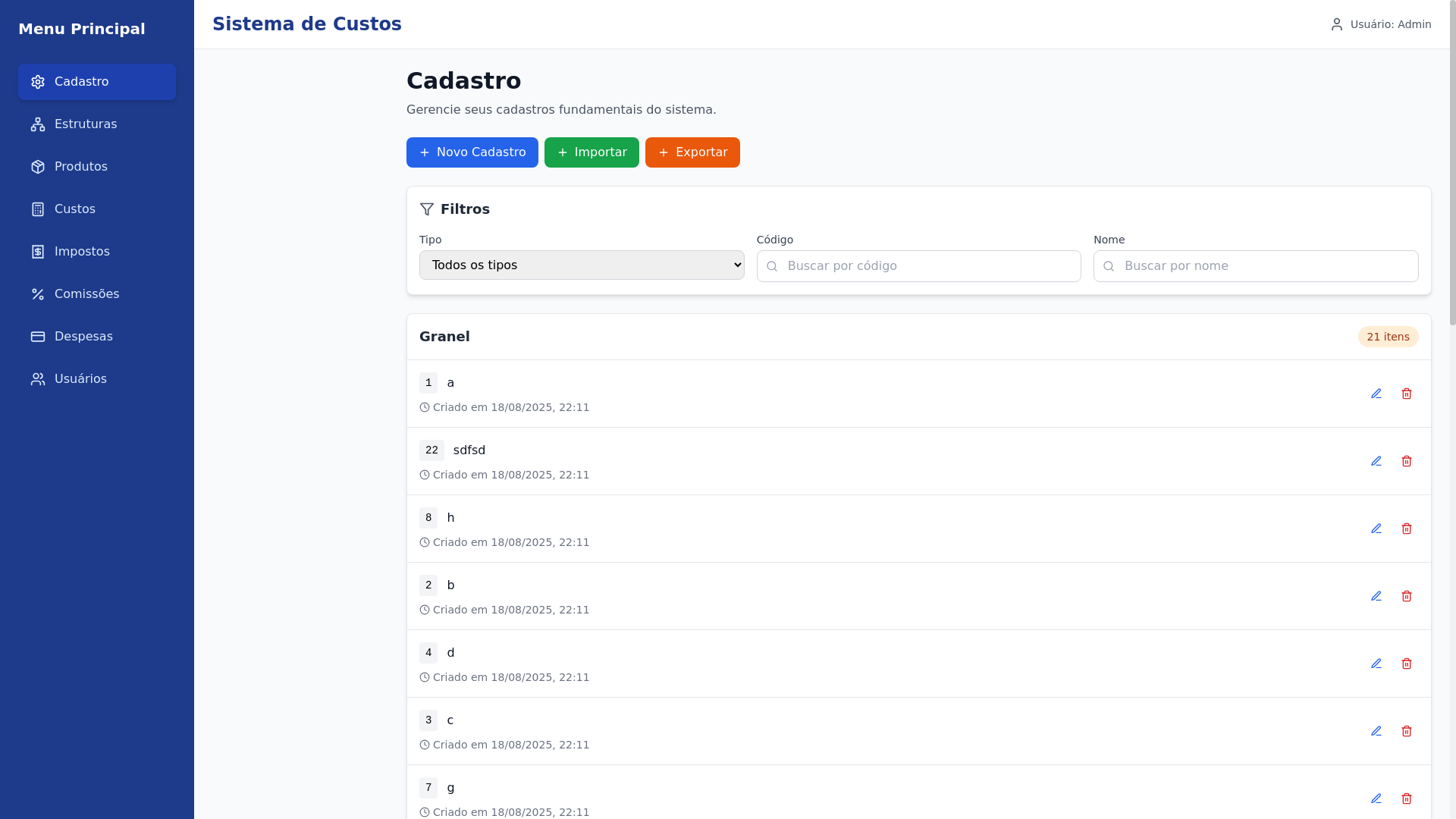Focus the 'Buscar por nome' field

(1256, 266)
